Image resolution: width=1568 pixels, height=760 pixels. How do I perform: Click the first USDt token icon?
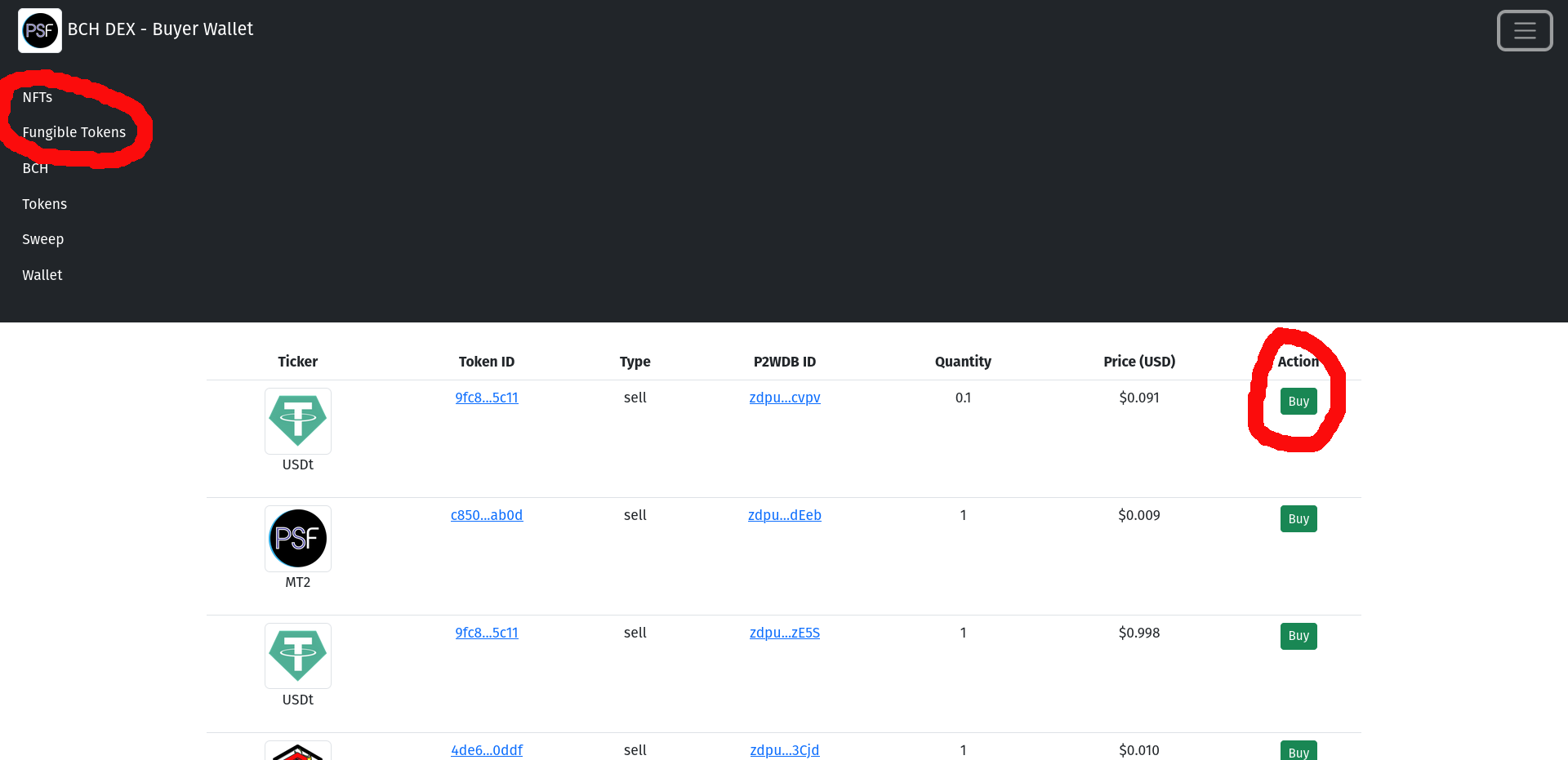298,421
